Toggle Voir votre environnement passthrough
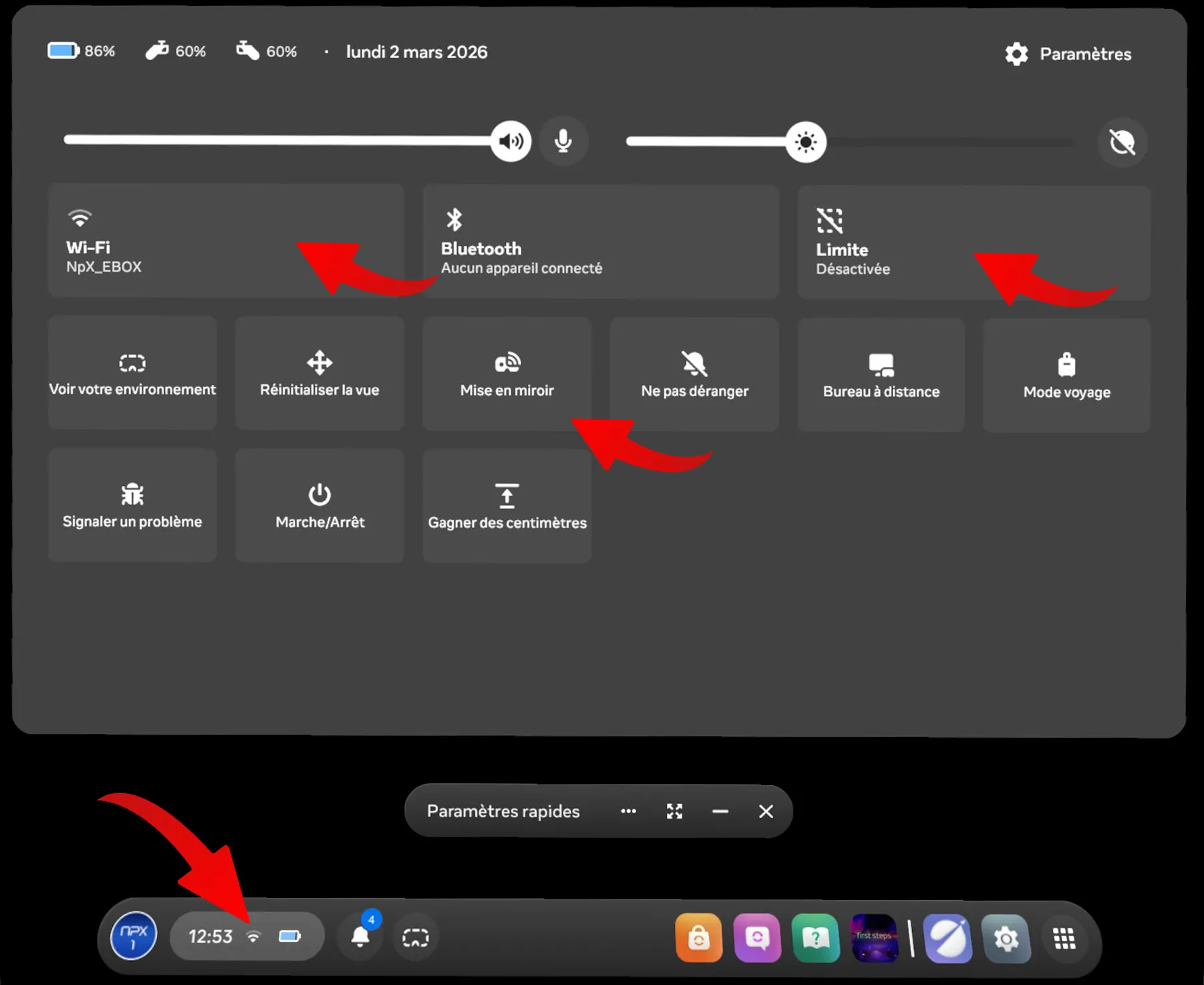The image size is (1204, 985). (x=132, y=374)
